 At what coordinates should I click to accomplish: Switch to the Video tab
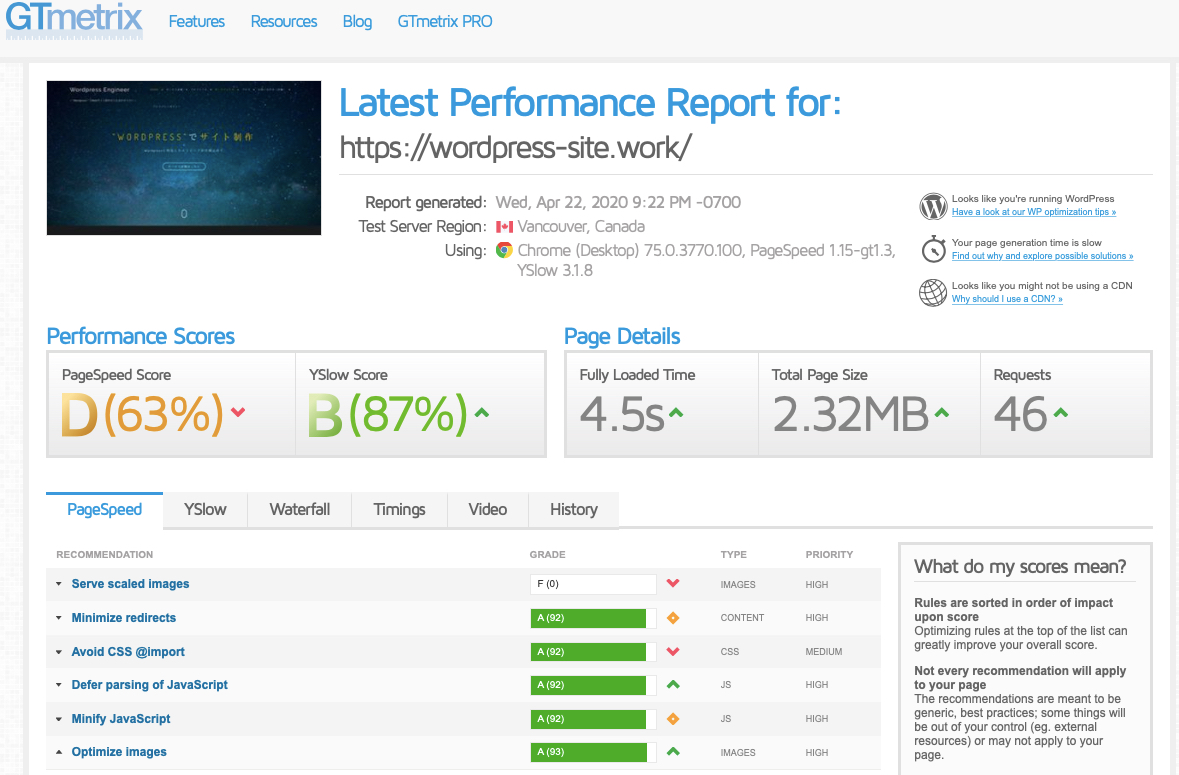[488, 510]
